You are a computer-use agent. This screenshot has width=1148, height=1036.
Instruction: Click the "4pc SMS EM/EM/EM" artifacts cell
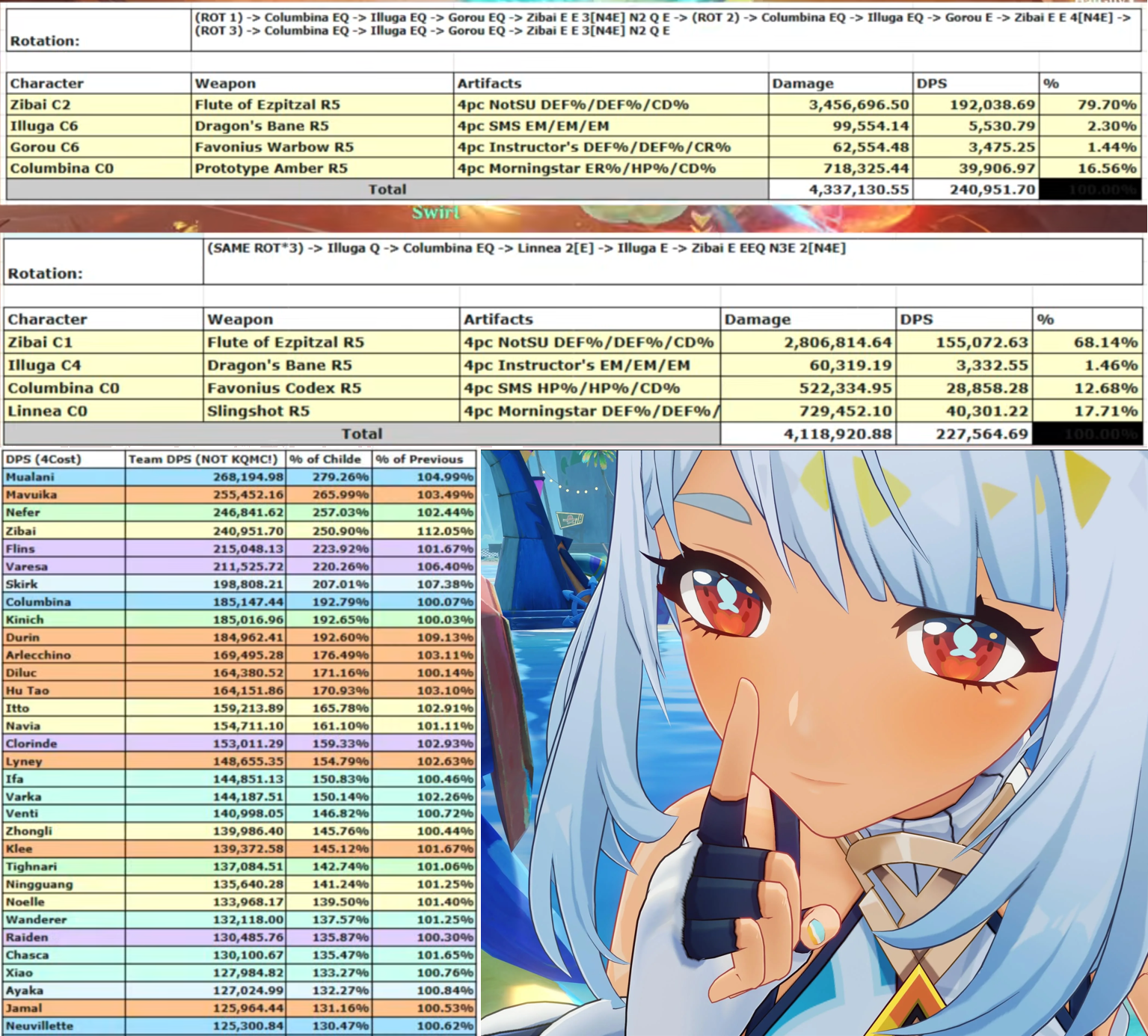(x=611, y=126)
